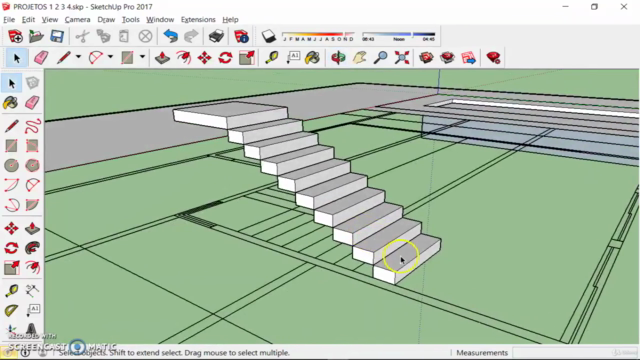Activate the Scale tool in the top toolbar
The image size is (640, 360).
(247, 58)
